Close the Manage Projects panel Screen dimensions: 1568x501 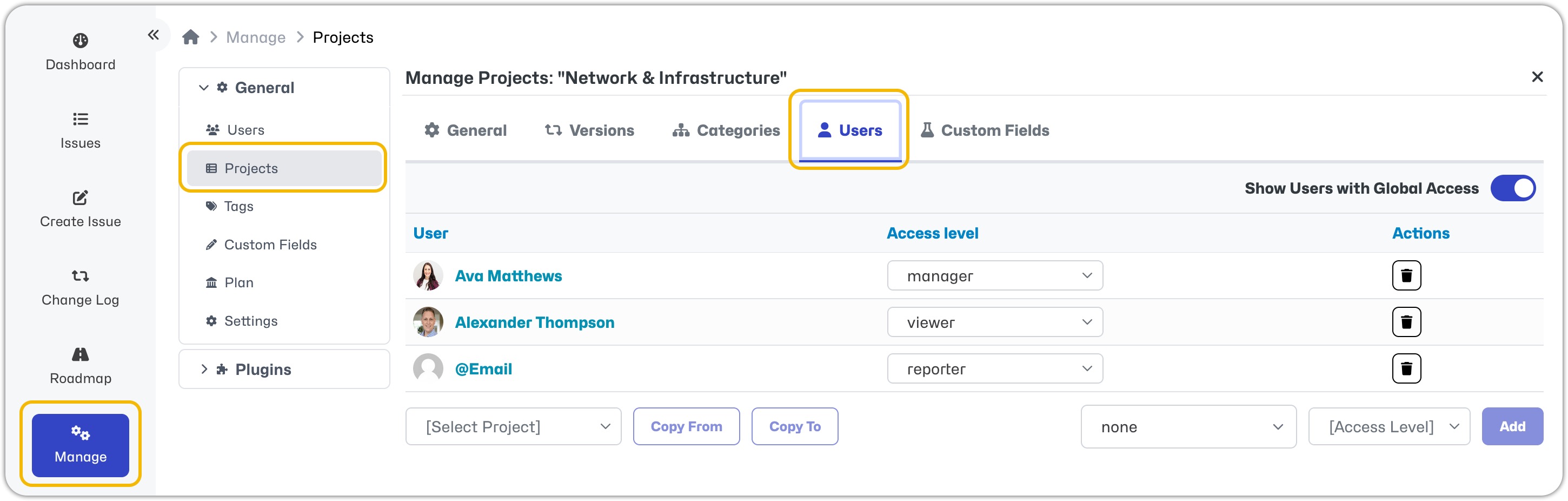click(x=1537, y=77)
